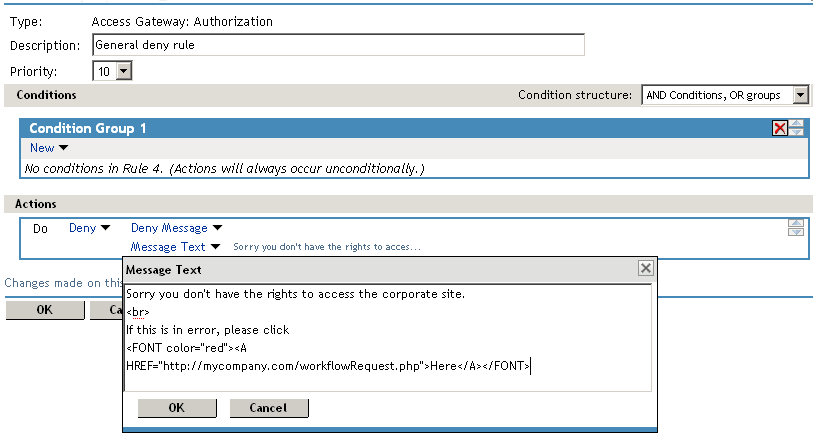
Task: Click the Actions section heading
Action: click(36, 204)
